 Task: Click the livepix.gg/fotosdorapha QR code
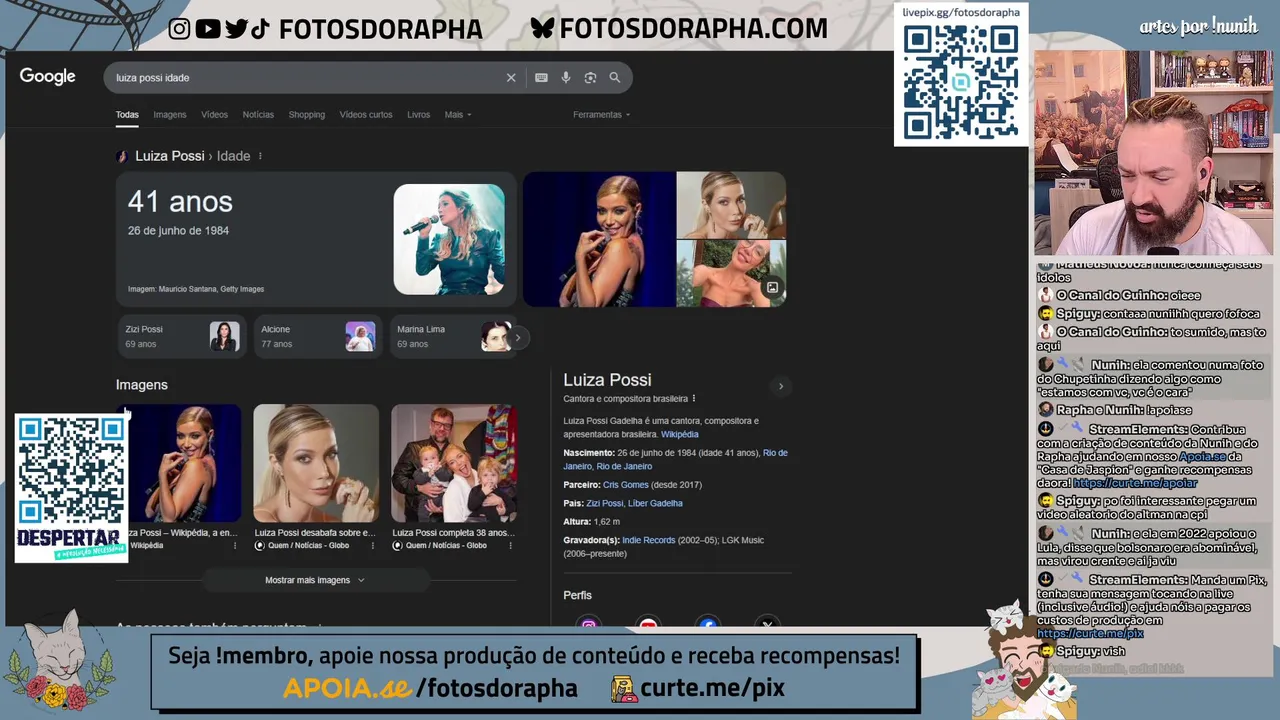point(961,83)
